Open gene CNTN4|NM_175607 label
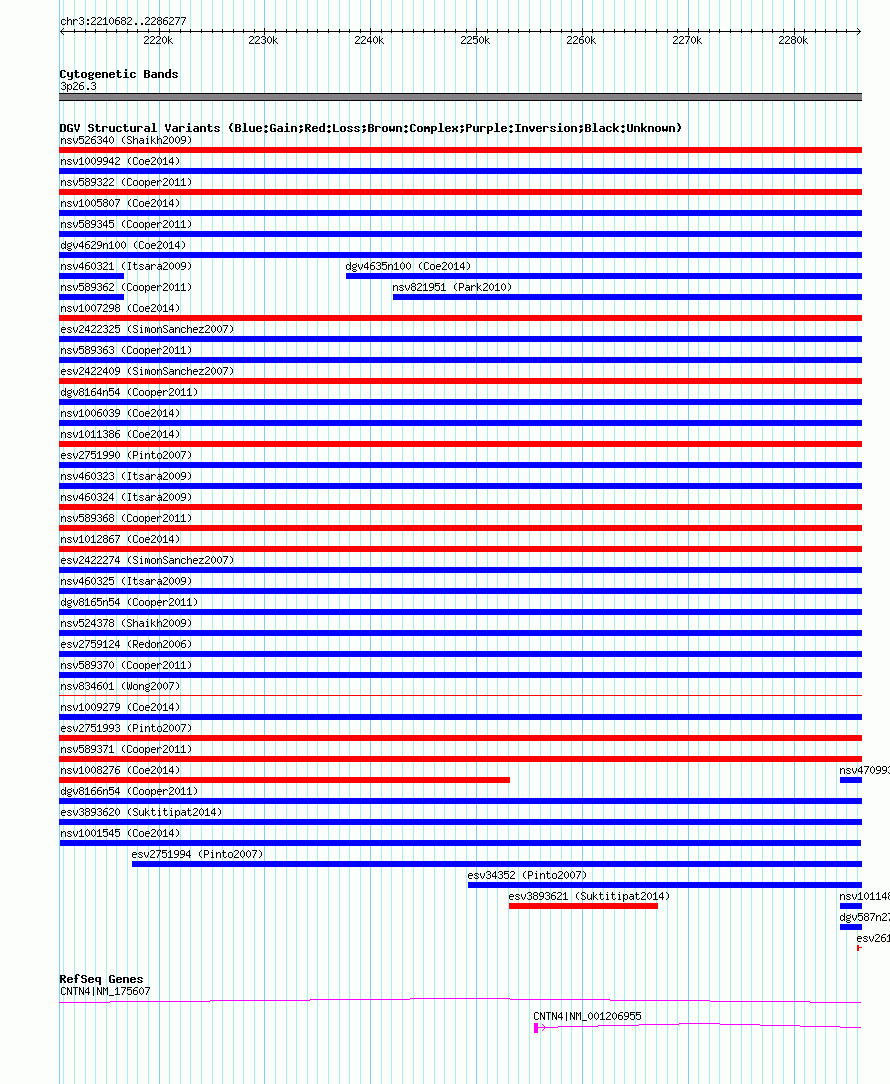890x1084 pixels. click(x=105, y=991)
